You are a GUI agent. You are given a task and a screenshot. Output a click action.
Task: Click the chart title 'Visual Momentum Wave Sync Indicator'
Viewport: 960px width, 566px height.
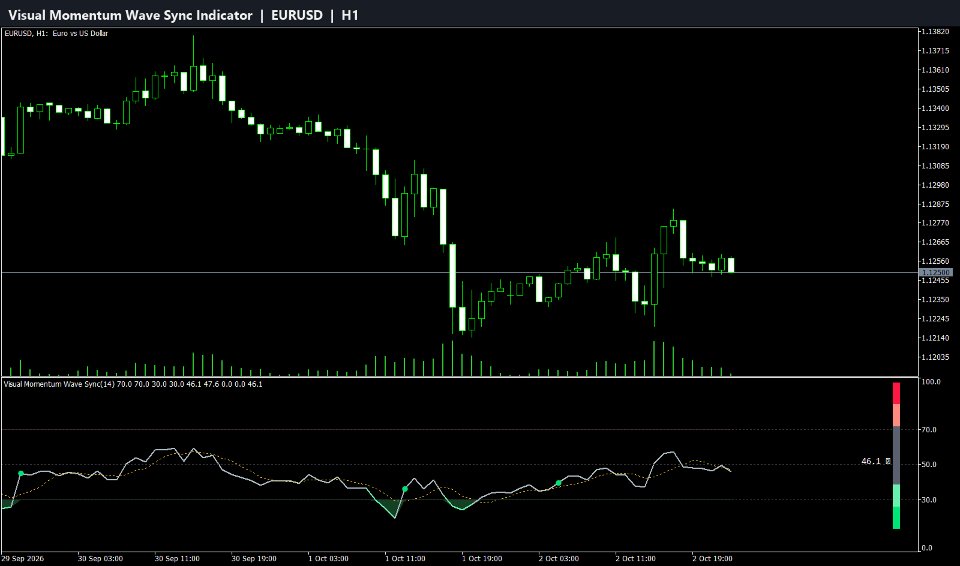(130, 15)
